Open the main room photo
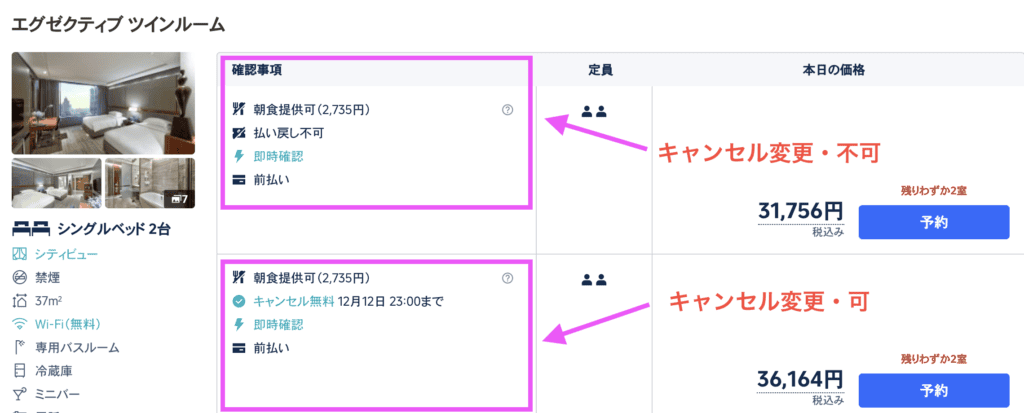This screenshot has width=1024, height=413. pyautogui.click(x=103, y=101)
